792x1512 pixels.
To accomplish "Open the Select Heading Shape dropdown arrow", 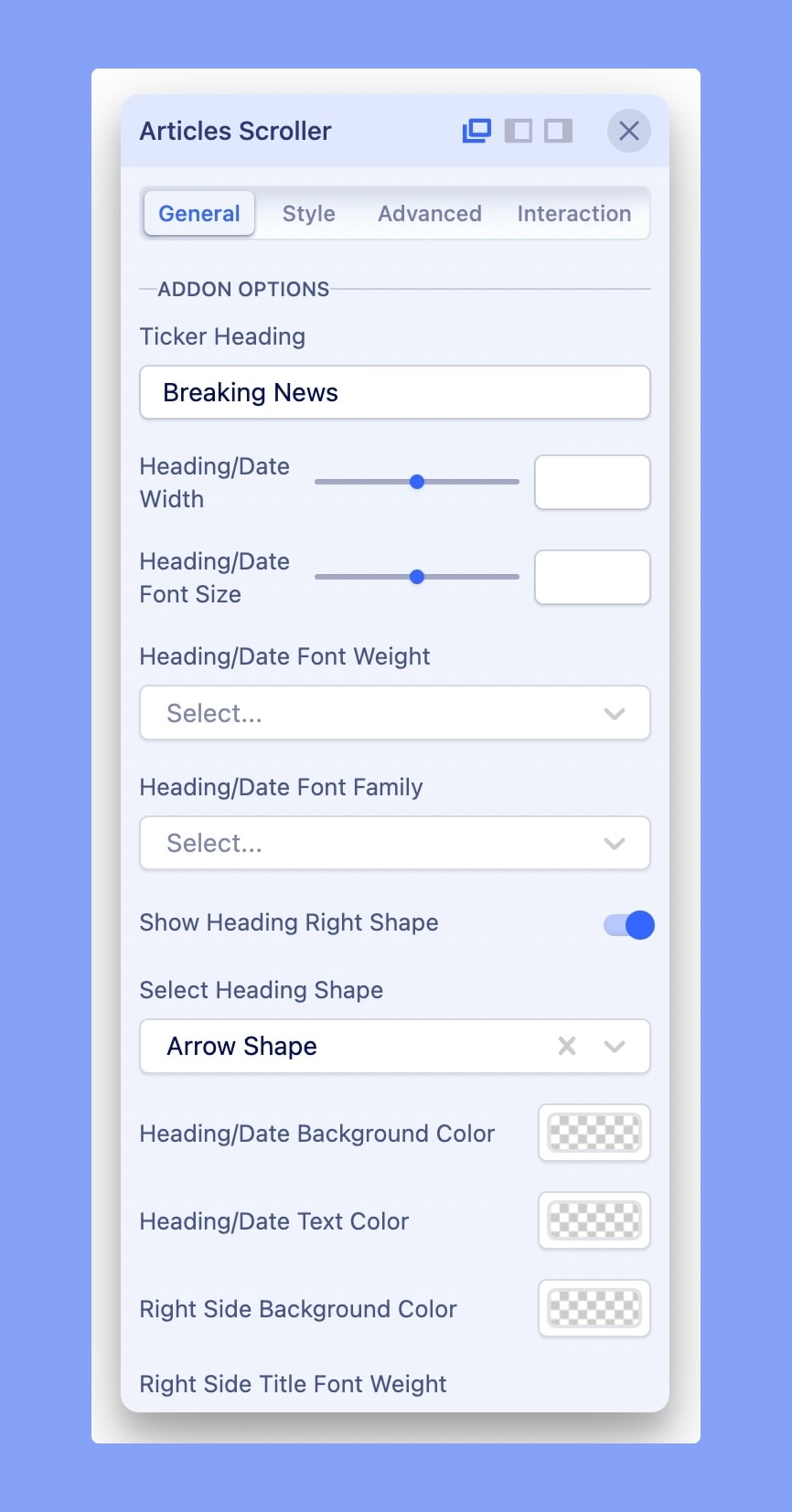I will coord(615,1046).
